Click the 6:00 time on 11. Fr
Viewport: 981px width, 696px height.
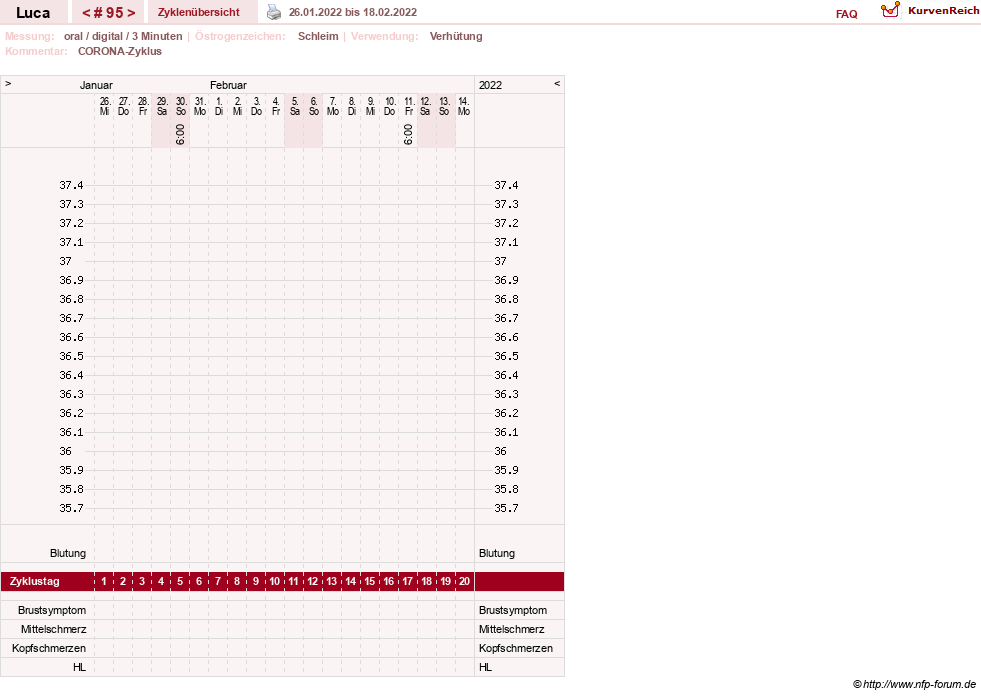[408, 135]
